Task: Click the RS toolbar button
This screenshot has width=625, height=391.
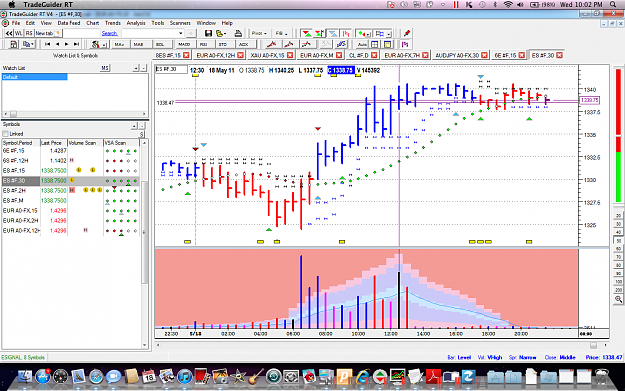Action: pos(29,33)
